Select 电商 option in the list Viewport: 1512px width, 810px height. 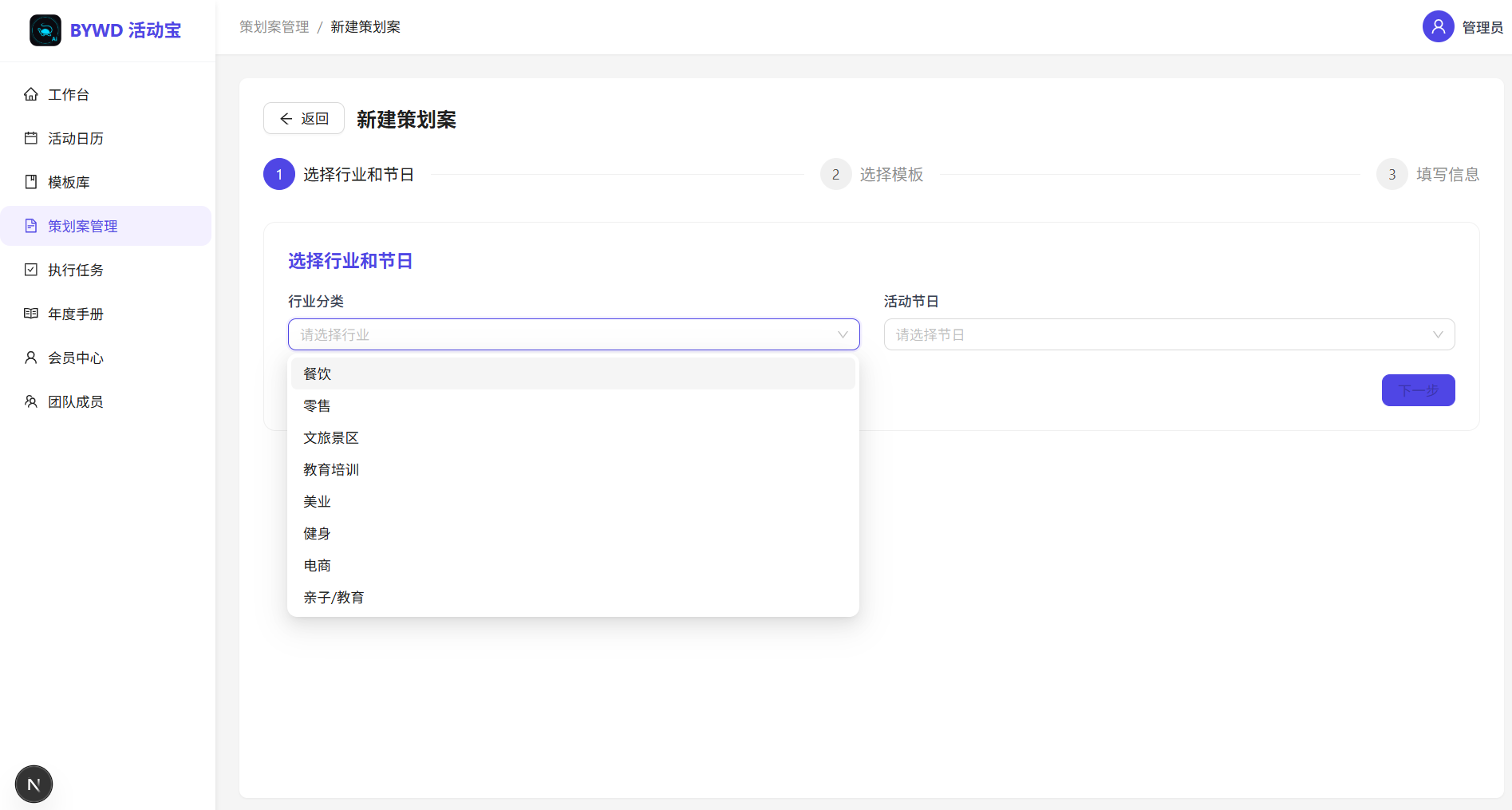(573, 565)
